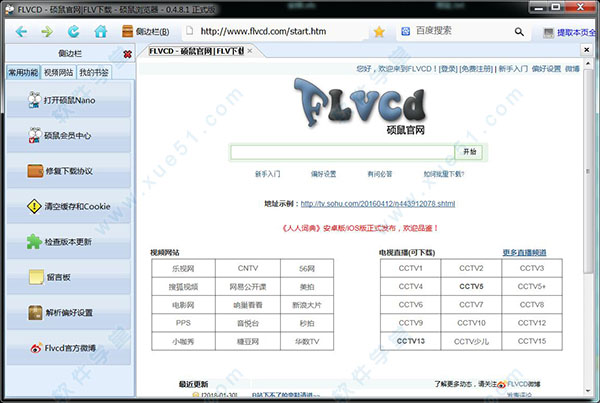
Task: Open the 免费注册 link
Action: [x=476, y=69]
